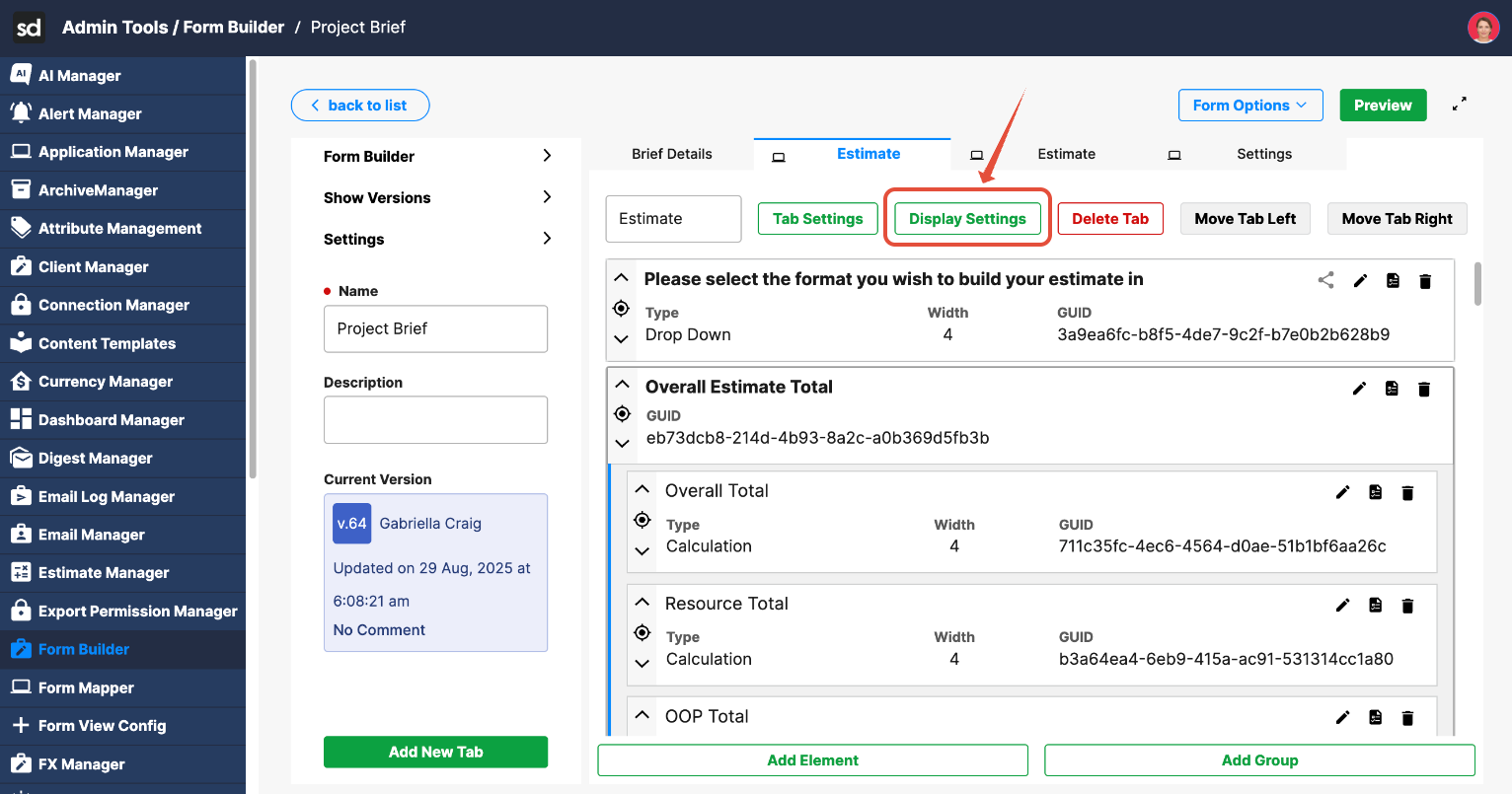Open Connection Manager in the sidebar
Screen dimensions: 1512x794
[122, 306]
